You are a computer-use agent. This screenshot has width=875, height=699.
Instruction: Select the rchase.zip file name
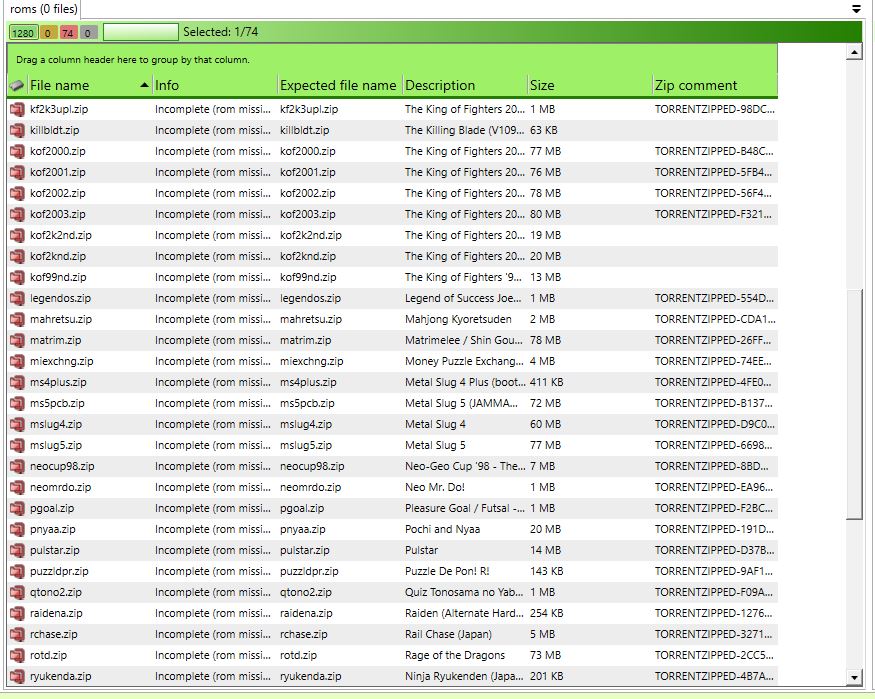point(54,634)
